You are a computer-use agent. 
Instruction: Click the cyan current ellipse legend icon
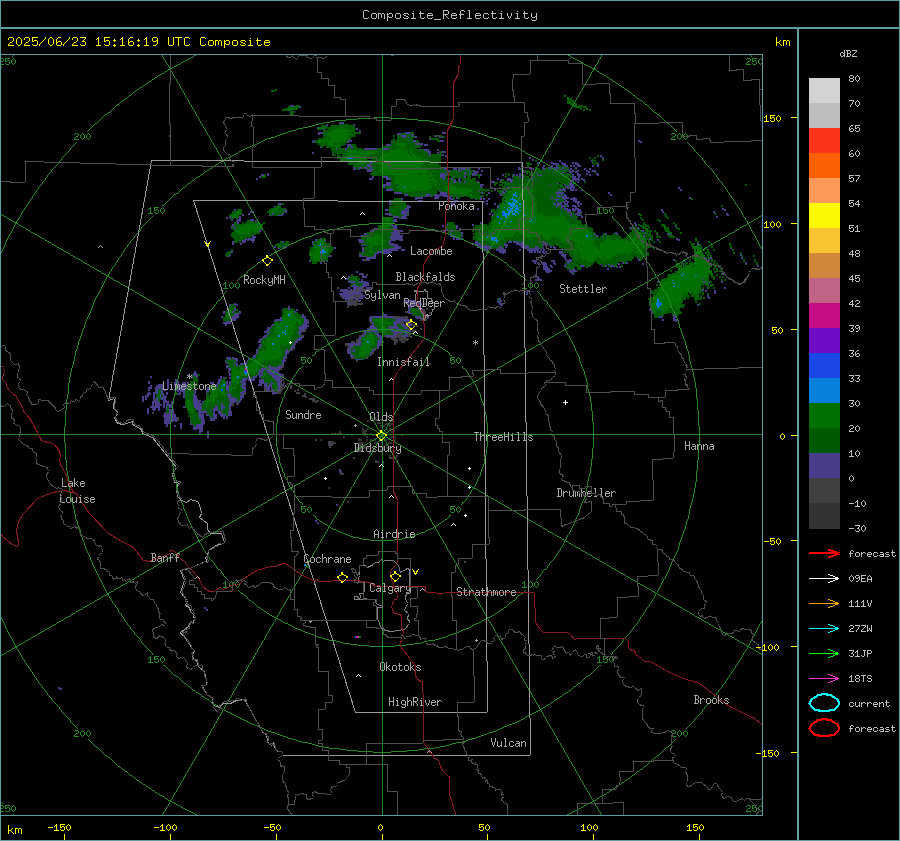(x=824, y=703)
